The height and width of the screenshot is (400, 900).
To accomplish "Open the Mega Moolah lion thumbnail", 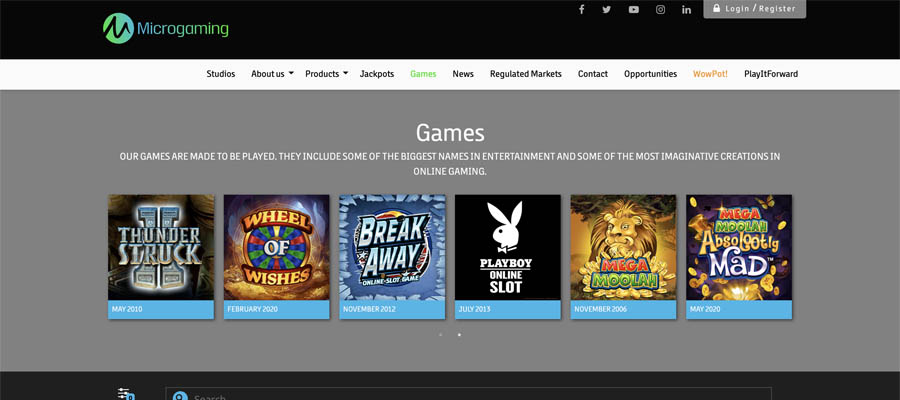I will [623, 247].
